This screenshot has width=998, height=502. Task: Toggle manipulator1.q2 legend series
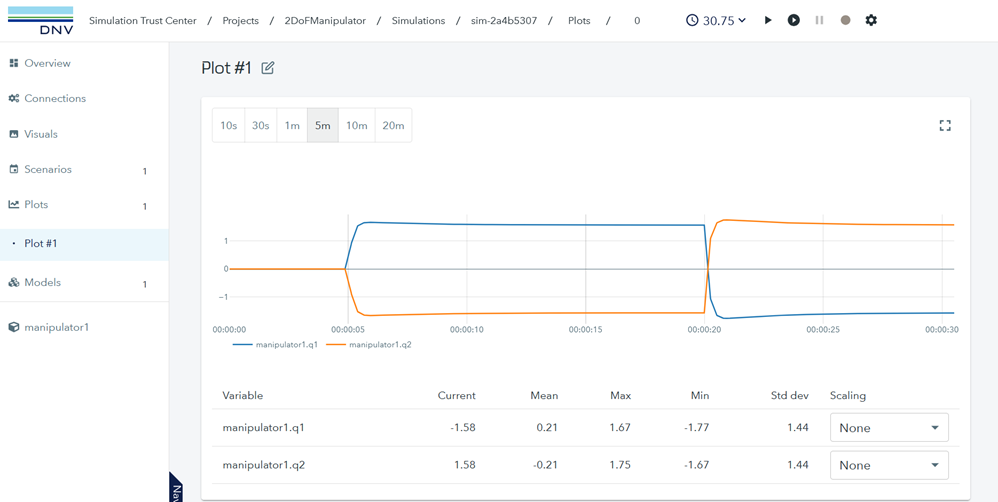(370, 345)
